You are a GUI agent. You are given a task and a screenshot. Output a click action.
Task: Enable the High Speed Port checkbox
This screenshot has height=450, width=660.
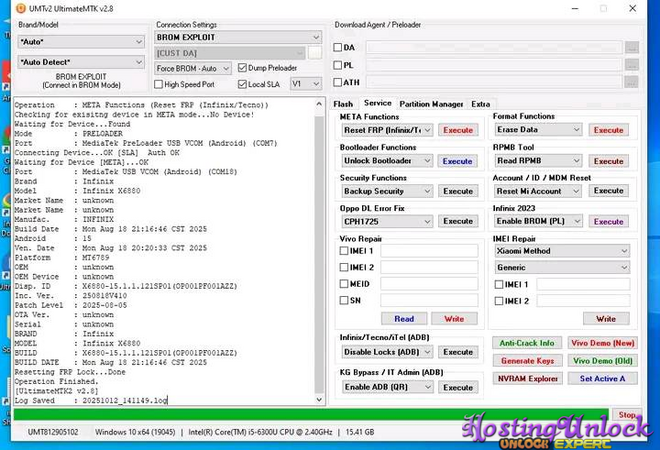160,84
